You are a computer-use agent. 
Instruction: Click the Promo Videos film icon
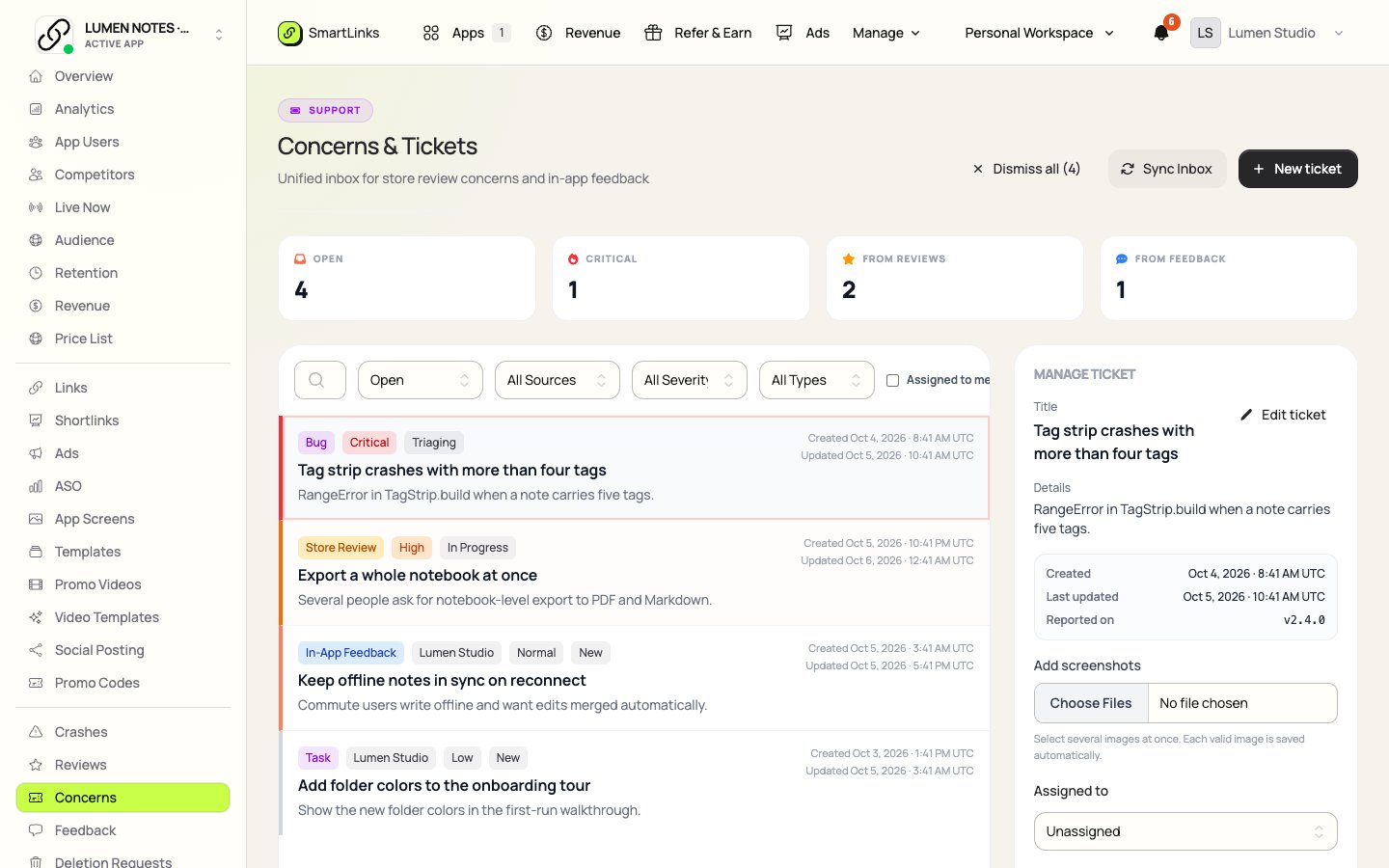coord(36,584)
